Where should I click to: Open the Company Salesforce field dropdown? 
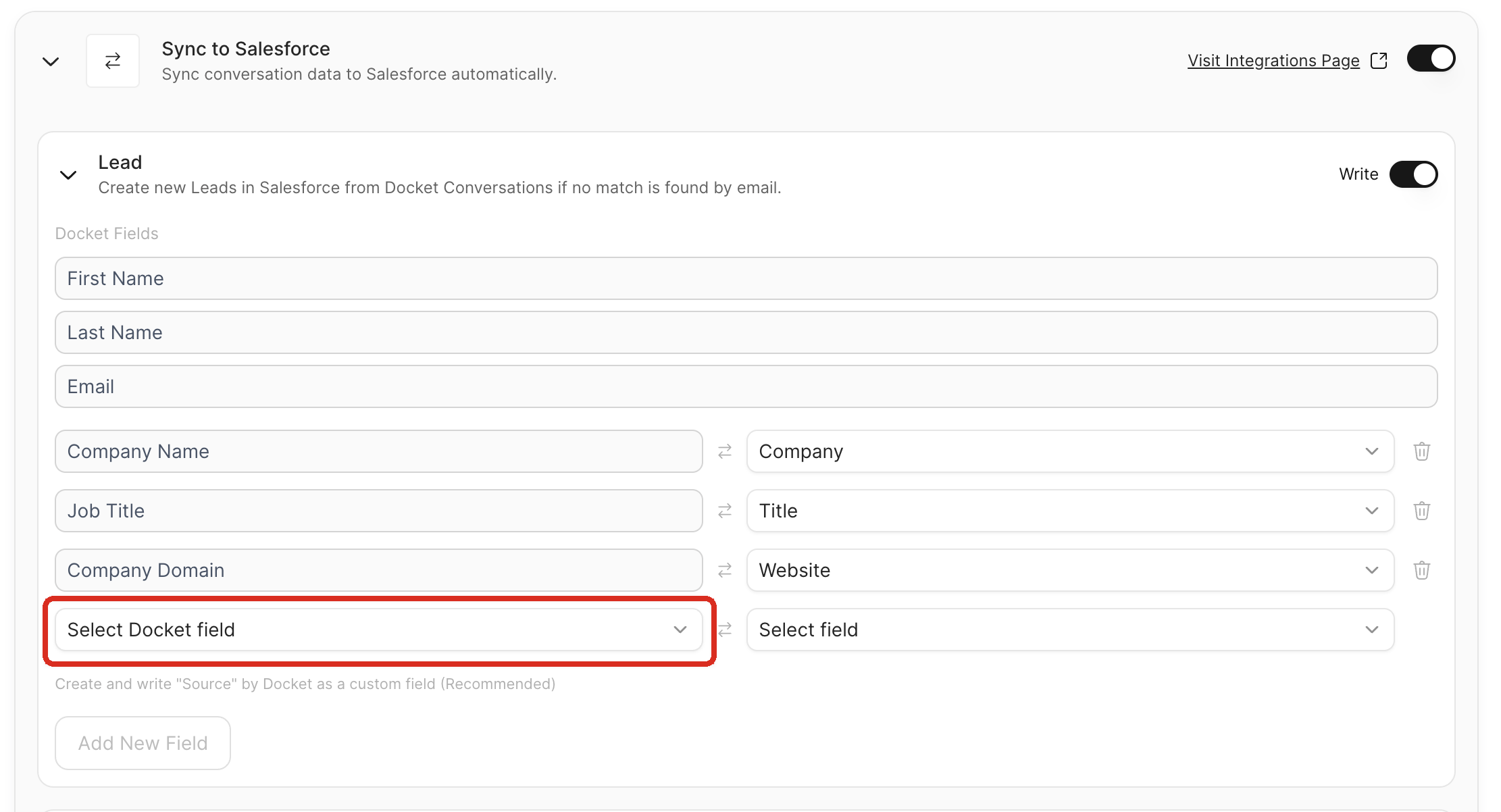point(1070,451)
